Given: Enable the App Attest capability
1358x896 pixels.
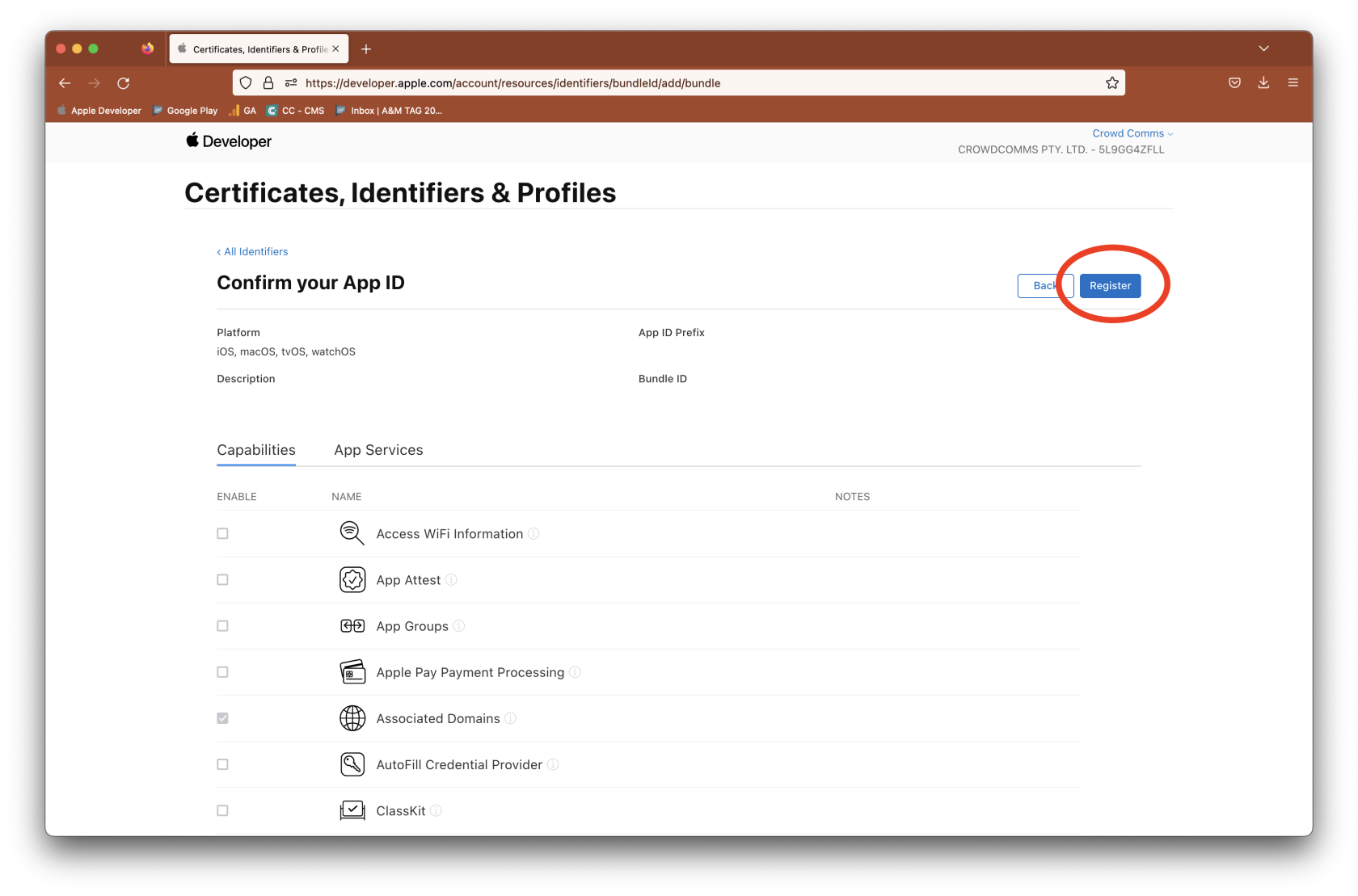Looking at the screenshot, I should click(223, 580).
